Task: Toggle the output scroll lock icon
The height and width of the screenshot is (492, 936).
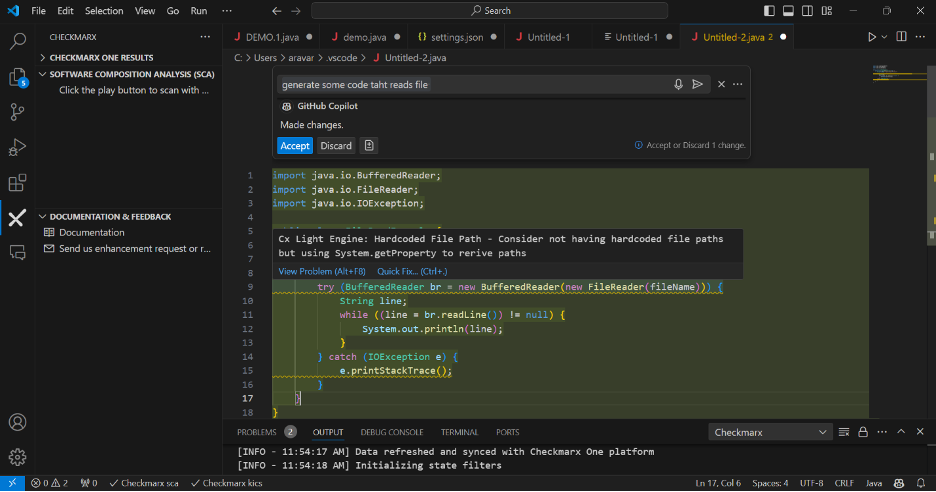Action: click(x=862, y=432)
